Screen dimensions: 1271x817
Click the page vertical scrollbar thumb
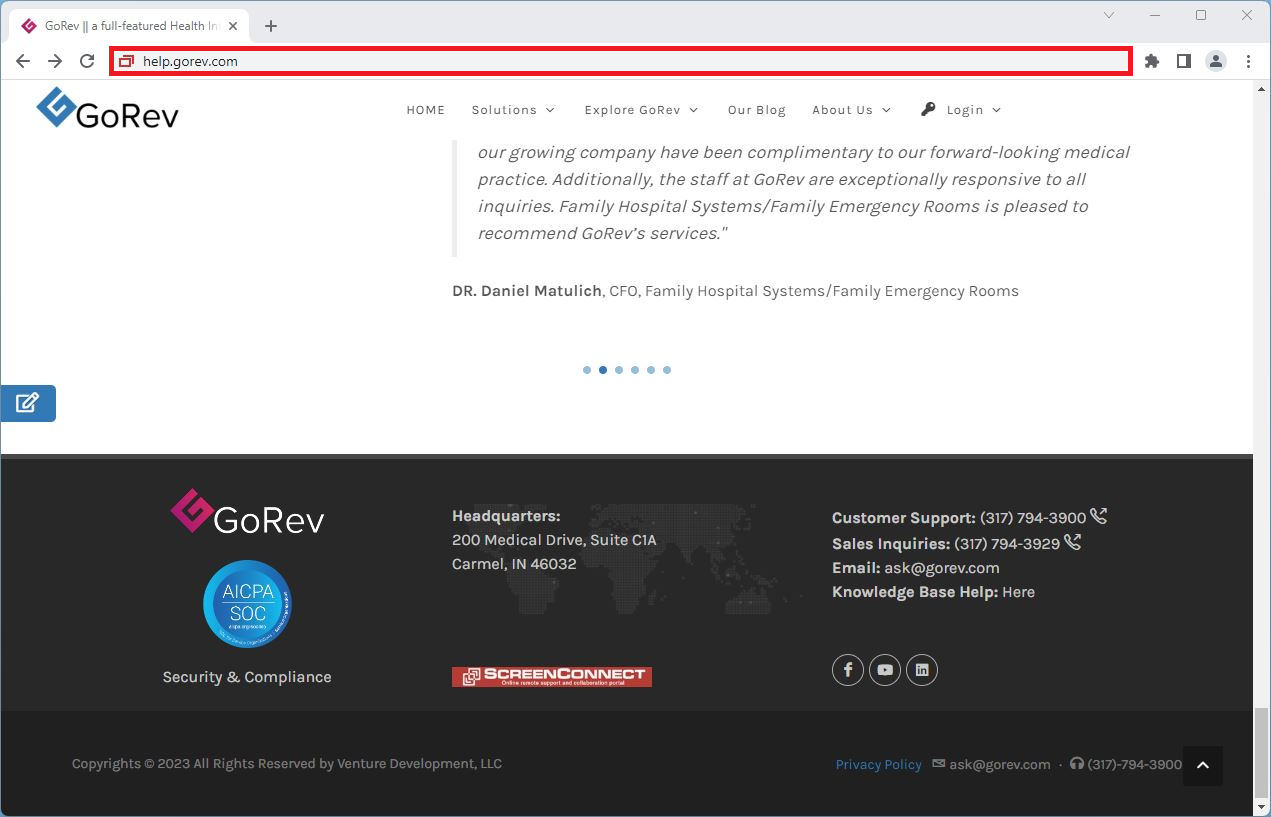pyautogui.click(x=1262, y=752)
